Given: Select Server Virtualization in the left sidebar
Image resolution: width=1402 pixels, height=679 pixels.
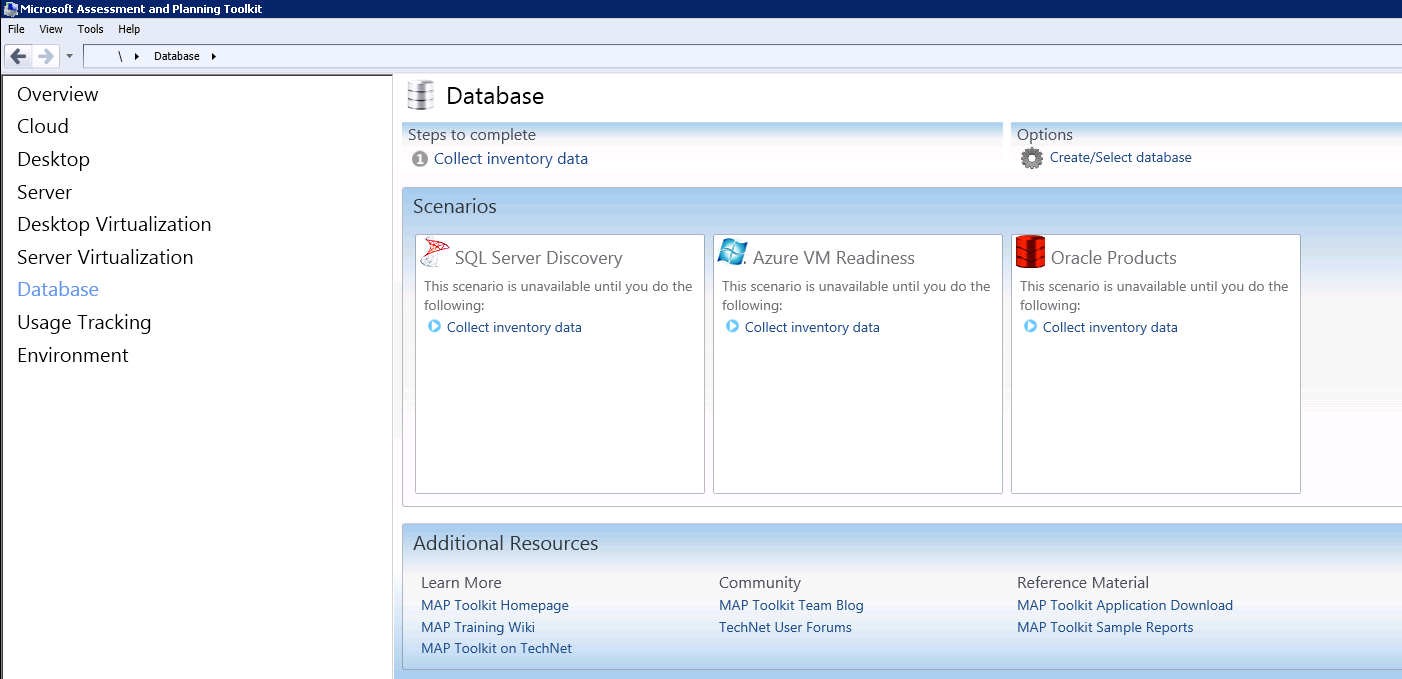Looking at the screenshot, I should [105, 257].
